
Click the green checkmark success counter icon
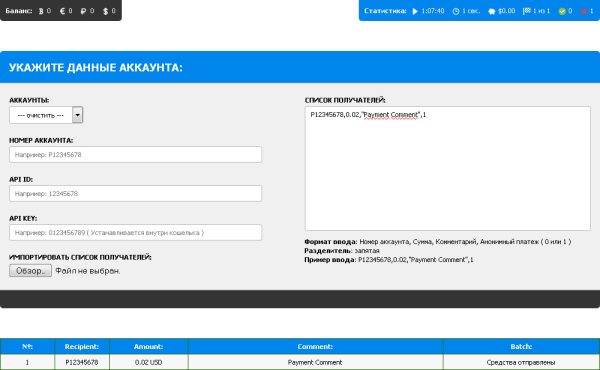coord(562,11)
